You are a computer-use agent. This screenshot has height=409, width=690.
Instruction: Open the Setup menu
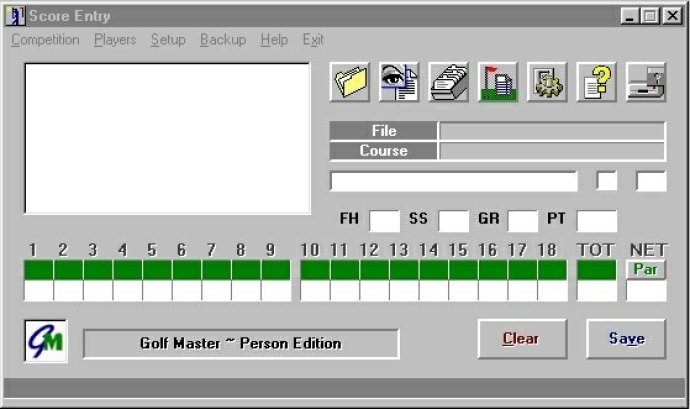pos(168,40)
